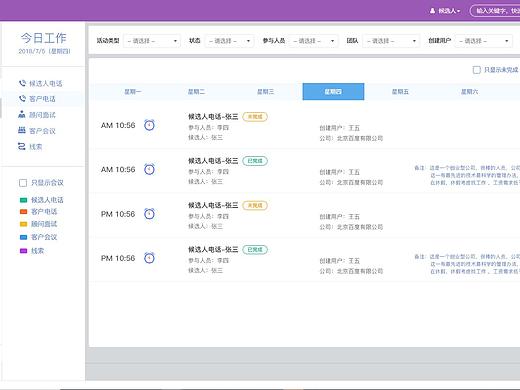Switch to 星期三 tab
This screenshot has height=390, width=520.
265,92
